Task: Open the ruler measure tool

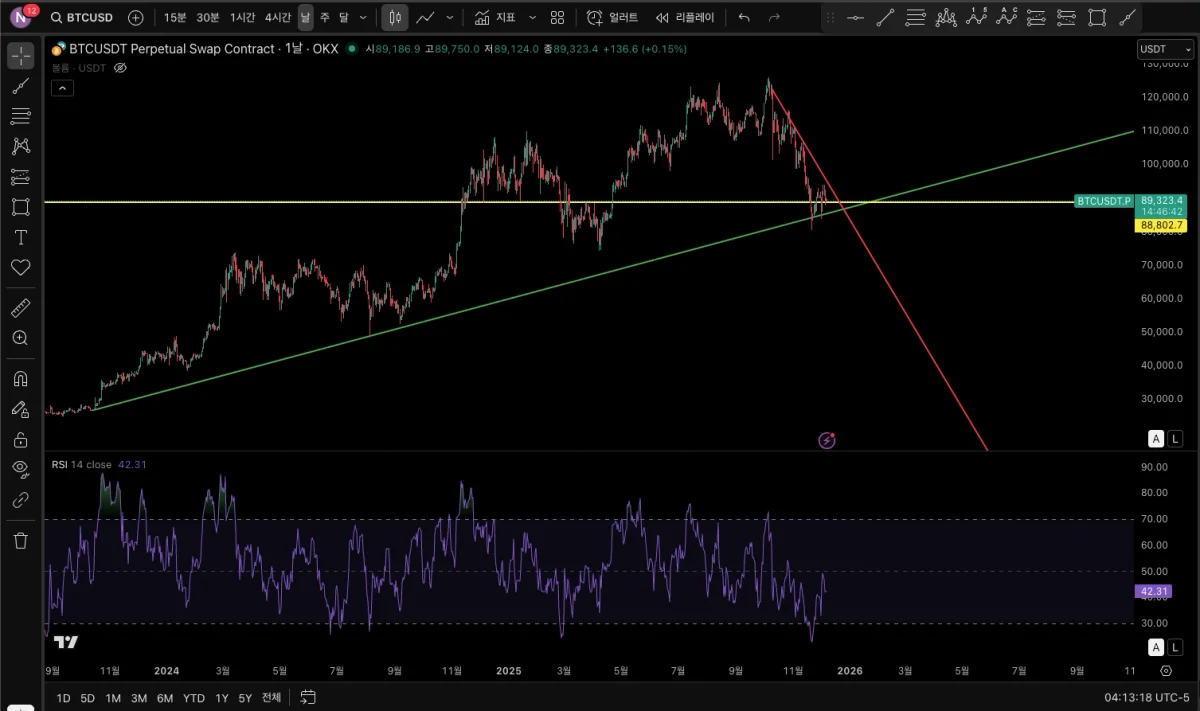Action: tap(20, 308)
